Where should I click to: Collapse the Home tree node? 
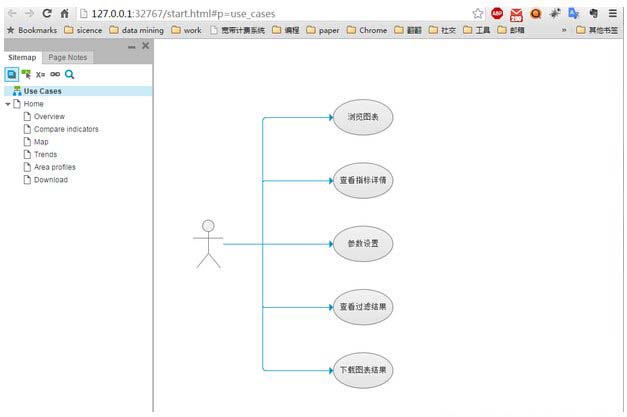(8, 104)
